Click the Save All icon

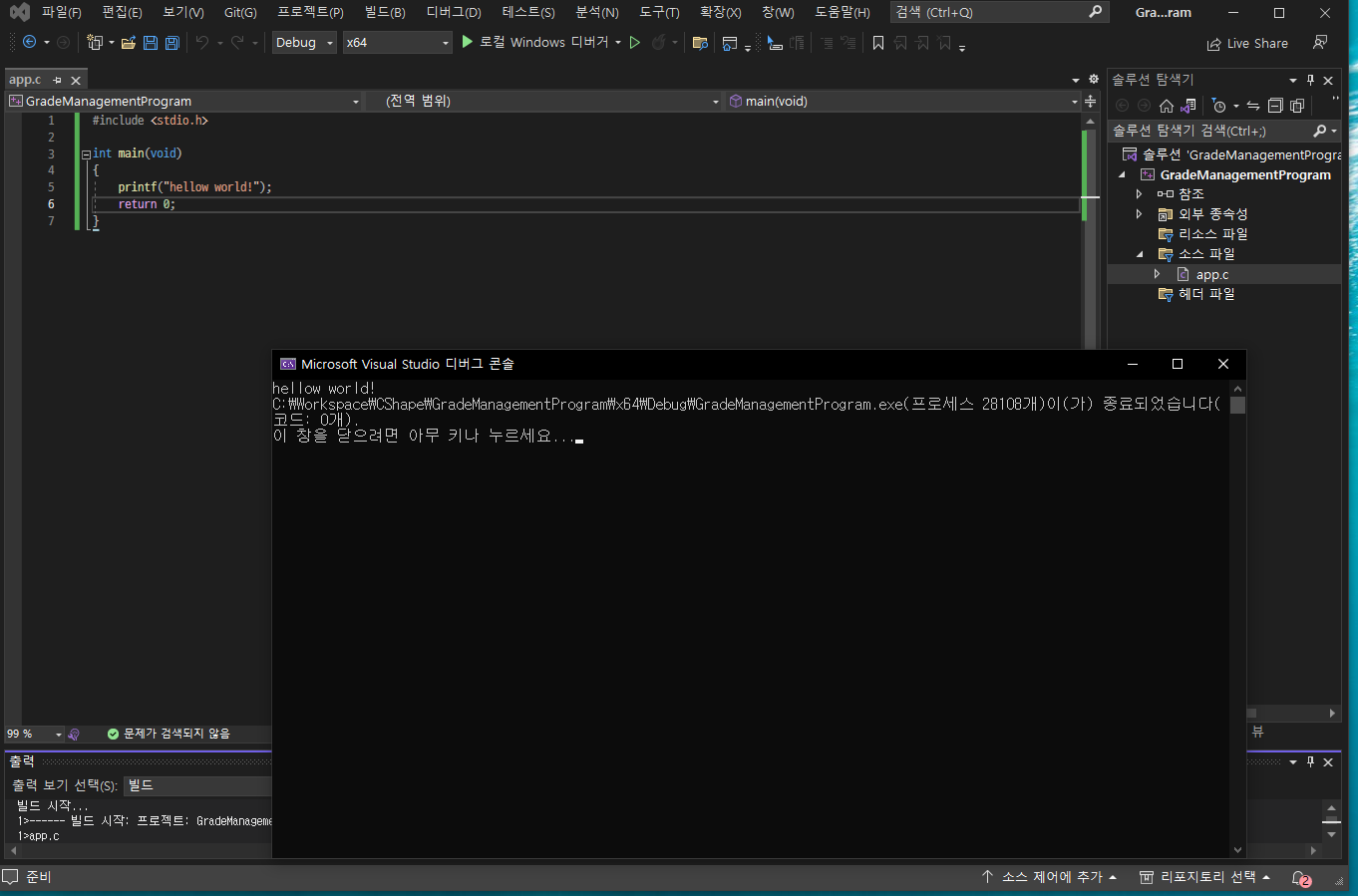[x=171, y=43]
